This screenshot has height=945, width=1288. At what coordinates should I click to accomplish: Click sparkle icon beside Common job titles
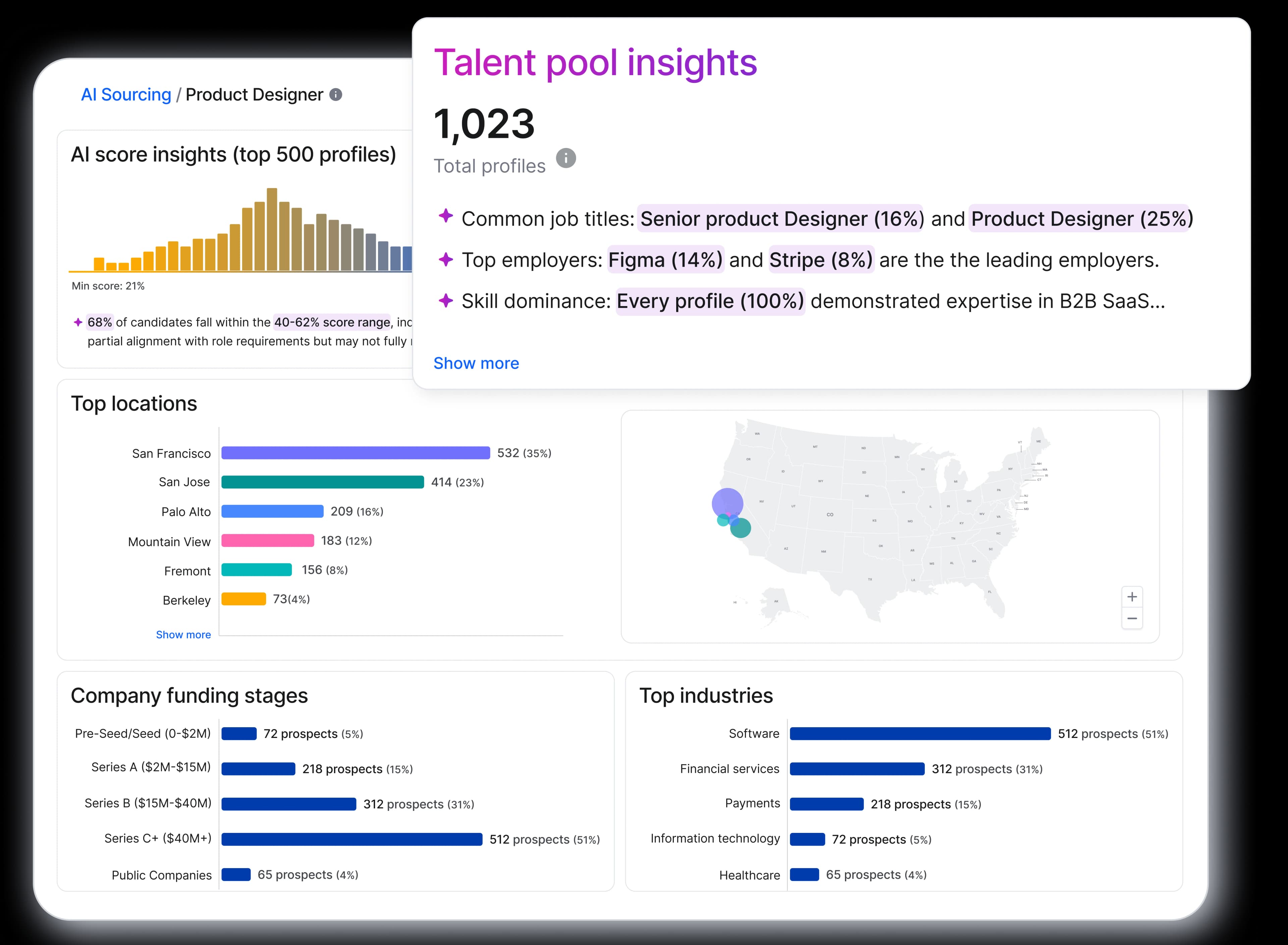pos(446,216)
